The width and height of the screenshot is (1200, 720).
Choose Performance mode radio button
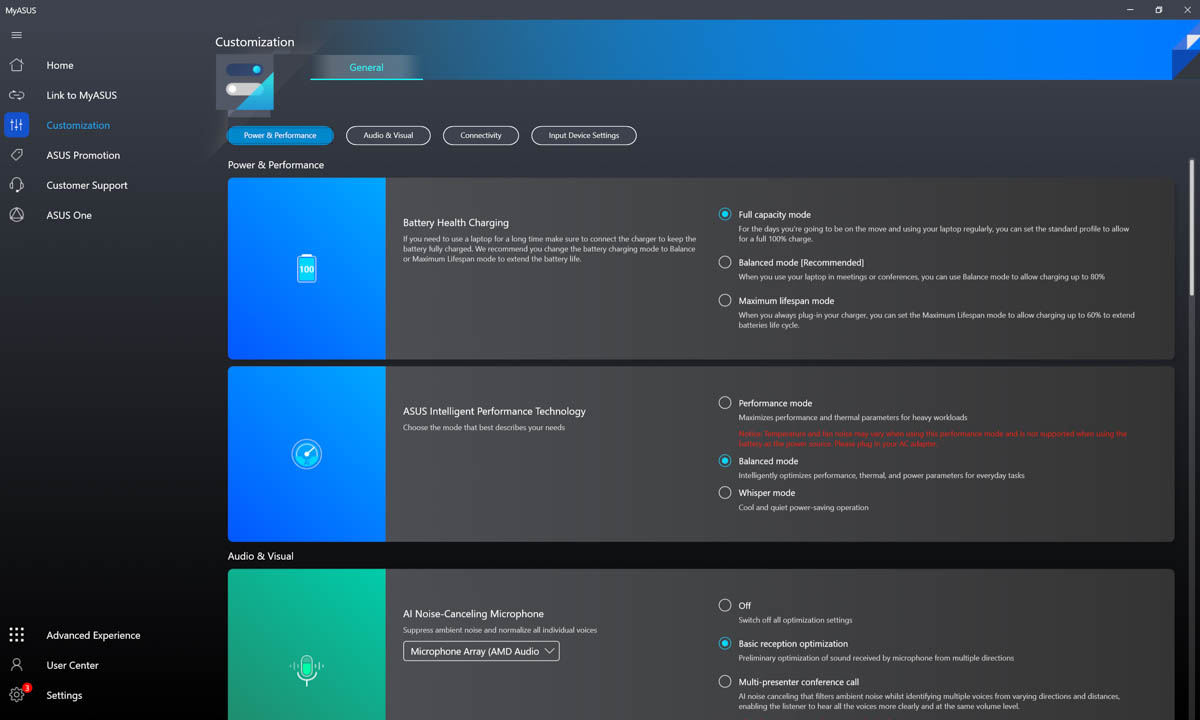[x=725, y=403]
